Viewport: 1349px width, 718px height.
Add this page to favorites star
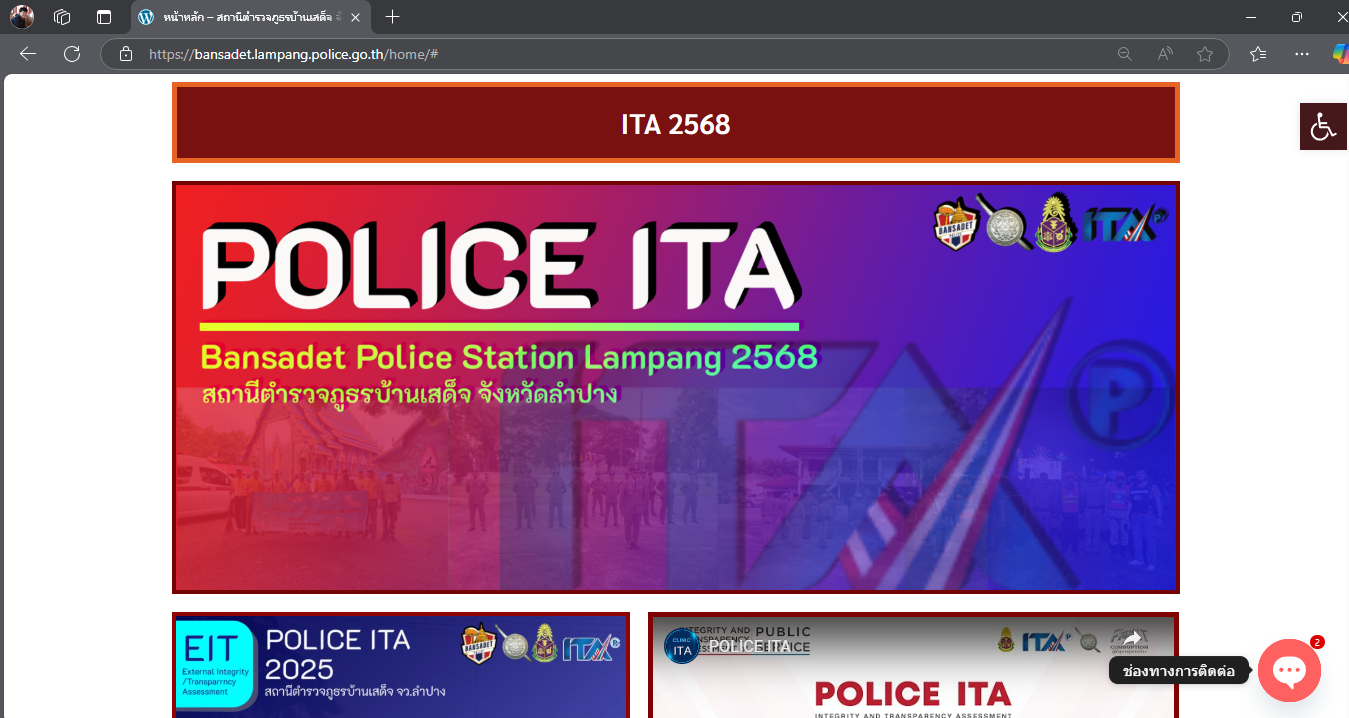pos(1205,54)
